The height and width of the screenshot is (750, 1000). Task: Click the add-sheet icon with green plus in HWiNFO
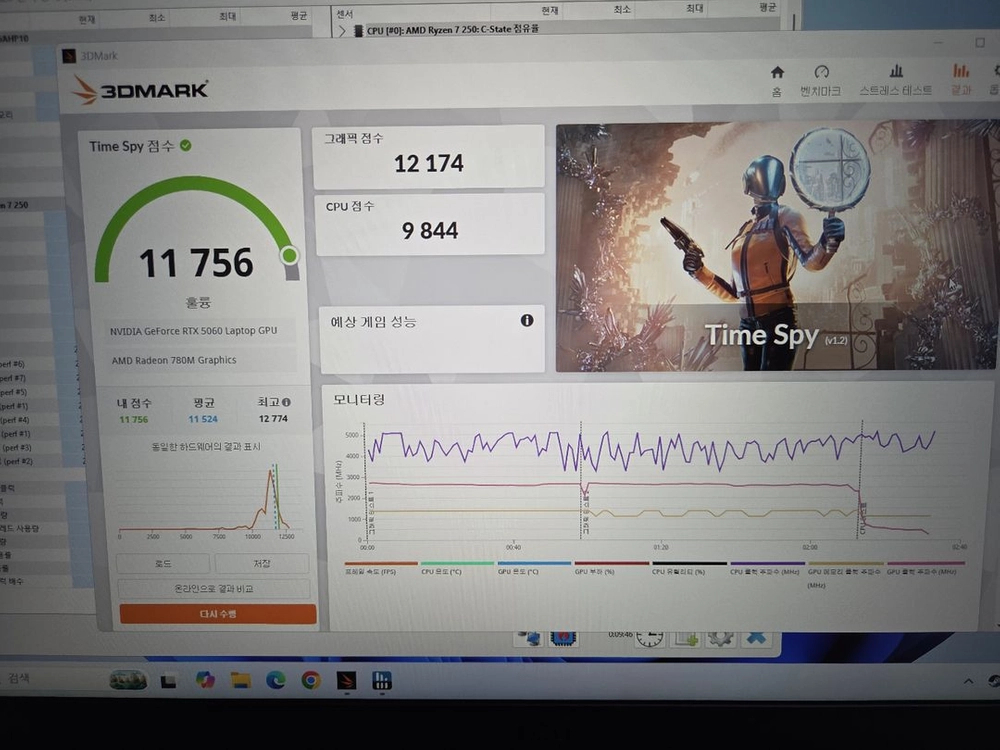(x=686, y=638)
